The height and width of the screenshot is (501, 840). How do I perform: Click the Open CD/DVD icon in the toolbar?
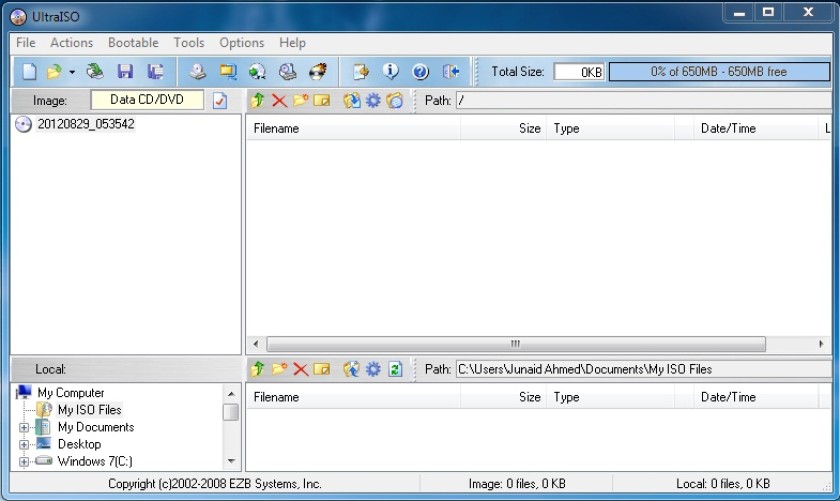pos(95,71)
